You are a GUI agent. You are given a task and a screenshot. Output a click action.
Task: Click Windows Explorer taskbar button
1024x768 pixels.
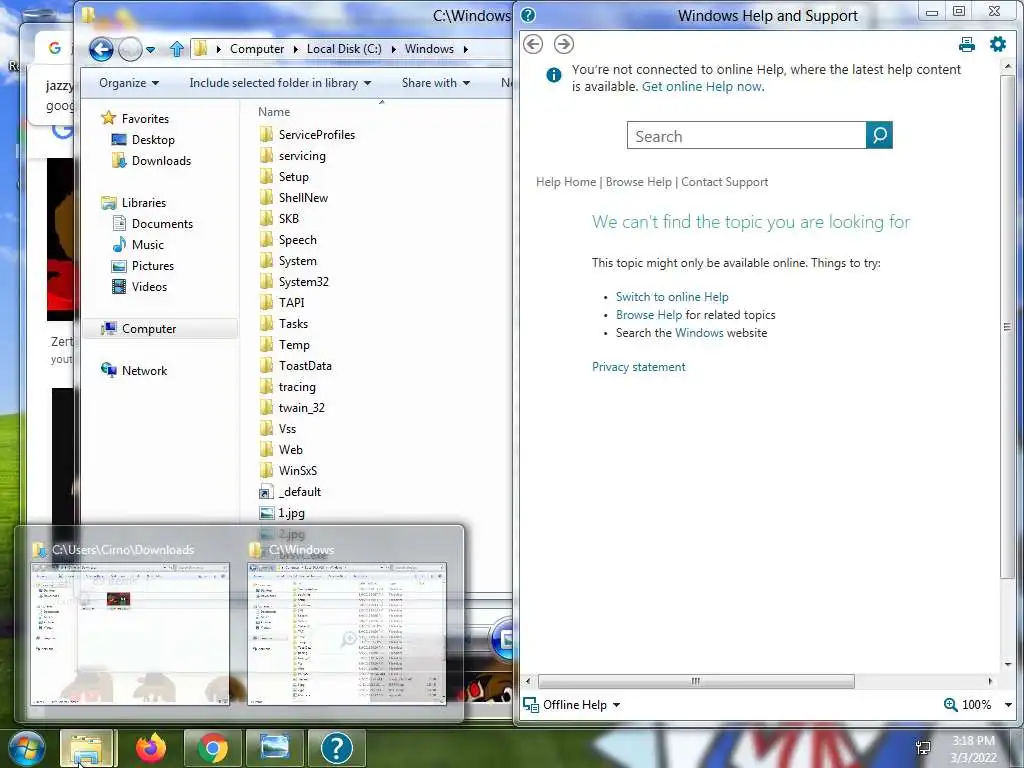click(87, 748)
